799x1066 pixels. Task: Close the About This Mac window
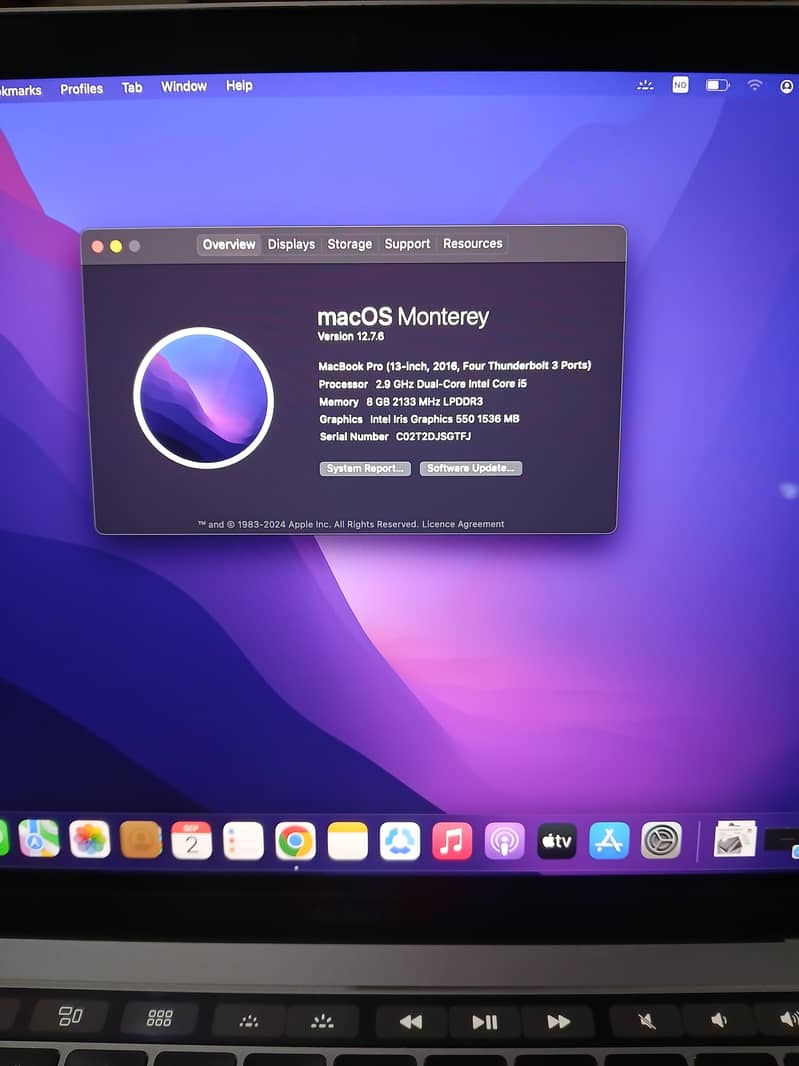point(98,246)
